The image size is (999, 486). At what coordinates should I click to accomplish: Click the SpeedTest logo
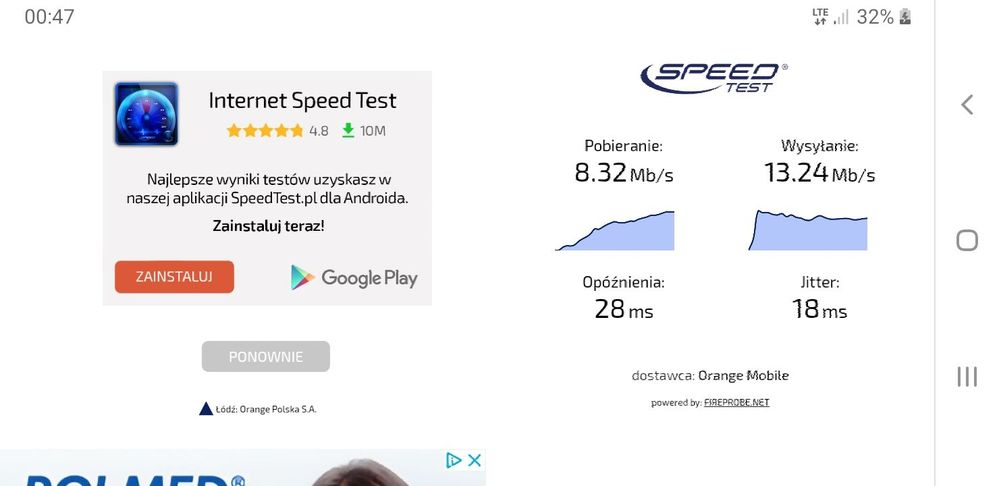[714, 77]
